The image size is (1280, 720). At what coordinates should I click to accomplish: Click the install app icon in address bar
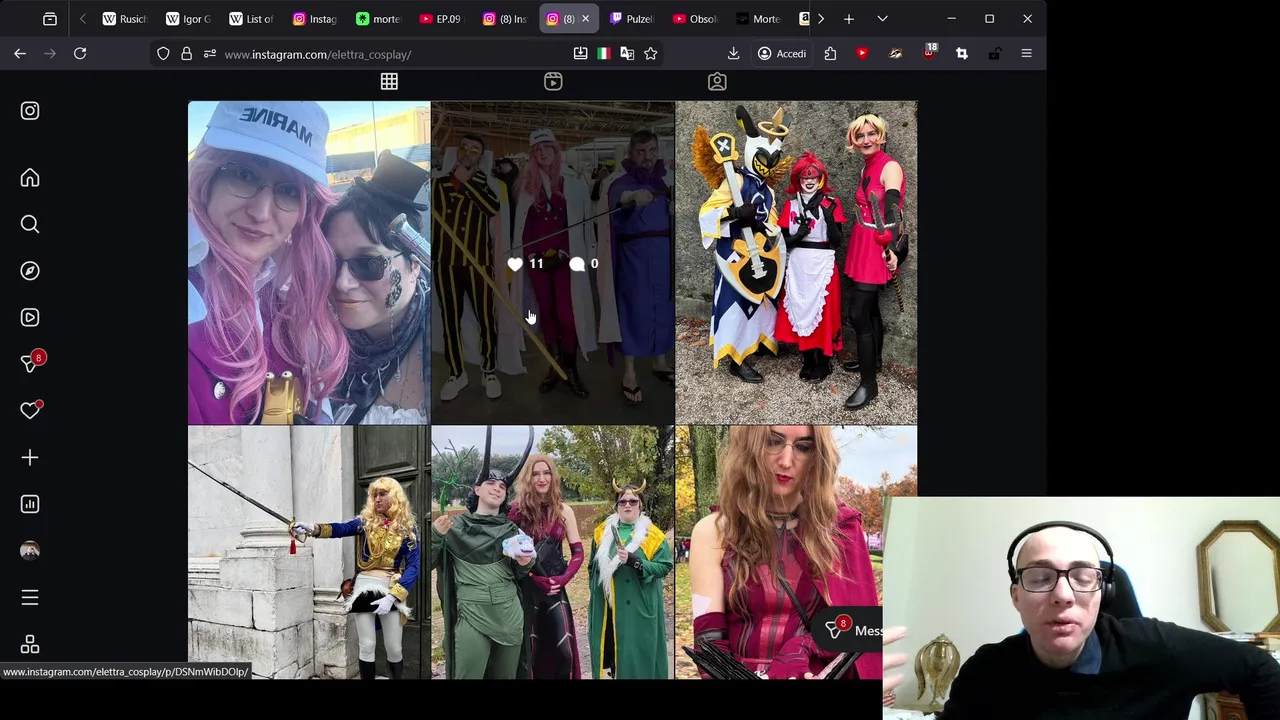pyautogui.click(x=580, y=54)
